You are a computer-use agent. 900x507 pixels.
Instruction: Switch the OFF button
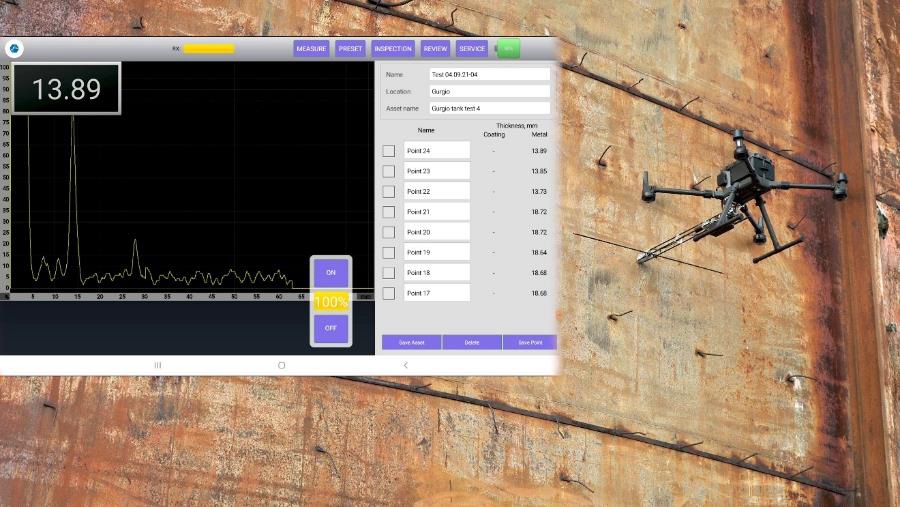[x=331, y=328]
